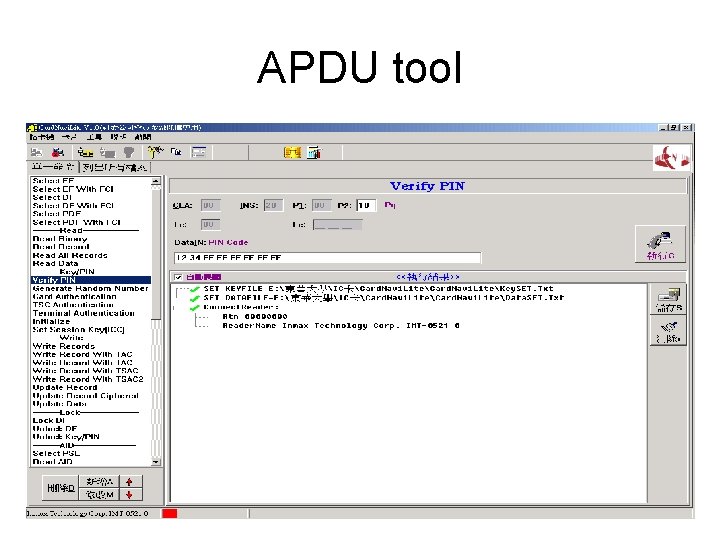Click down arrow of command list scrollbar
Image resolution: width=720 pixels, height=540 pixels.
[156, 462]
